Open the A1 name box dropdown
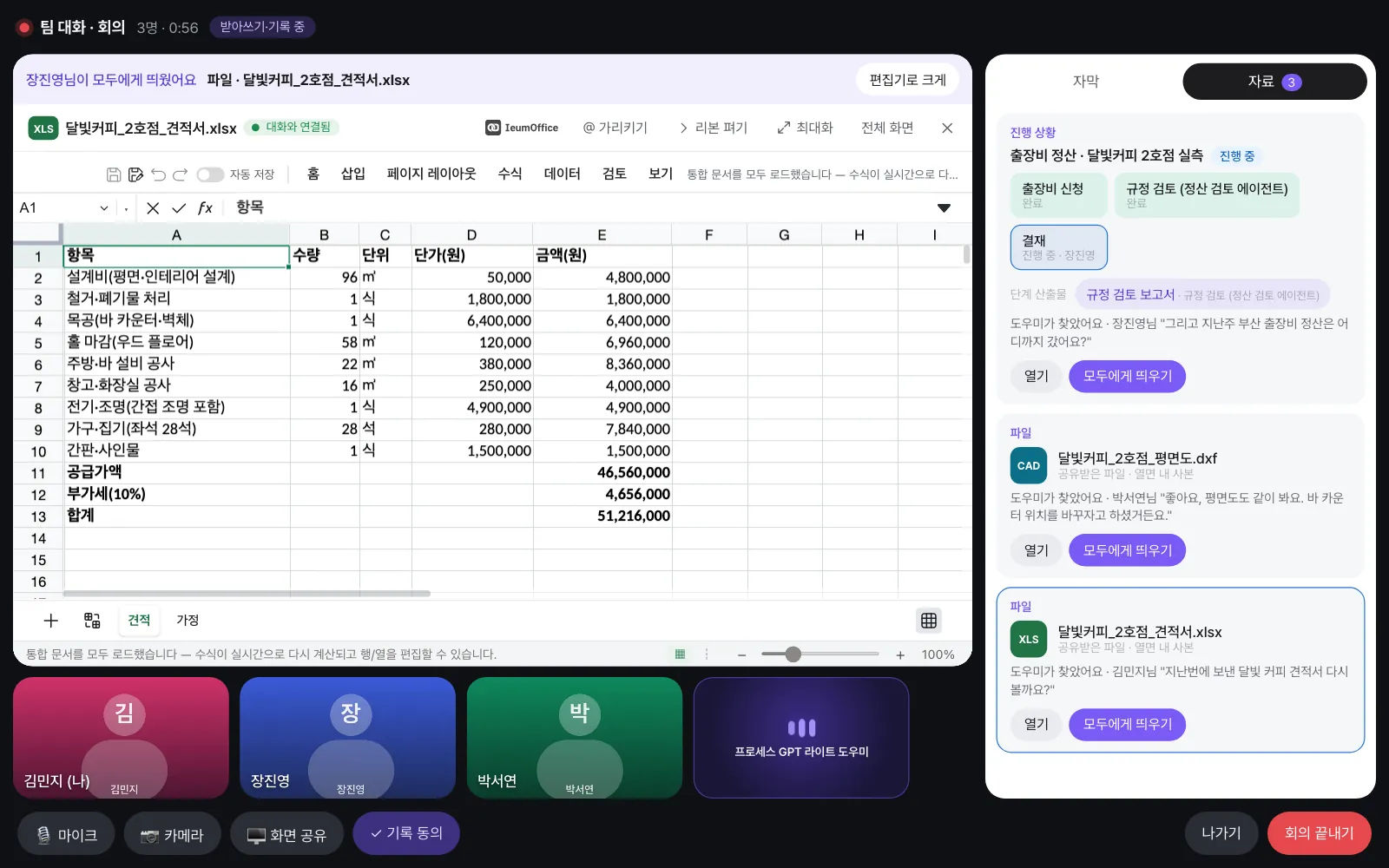 pos(104,207)
